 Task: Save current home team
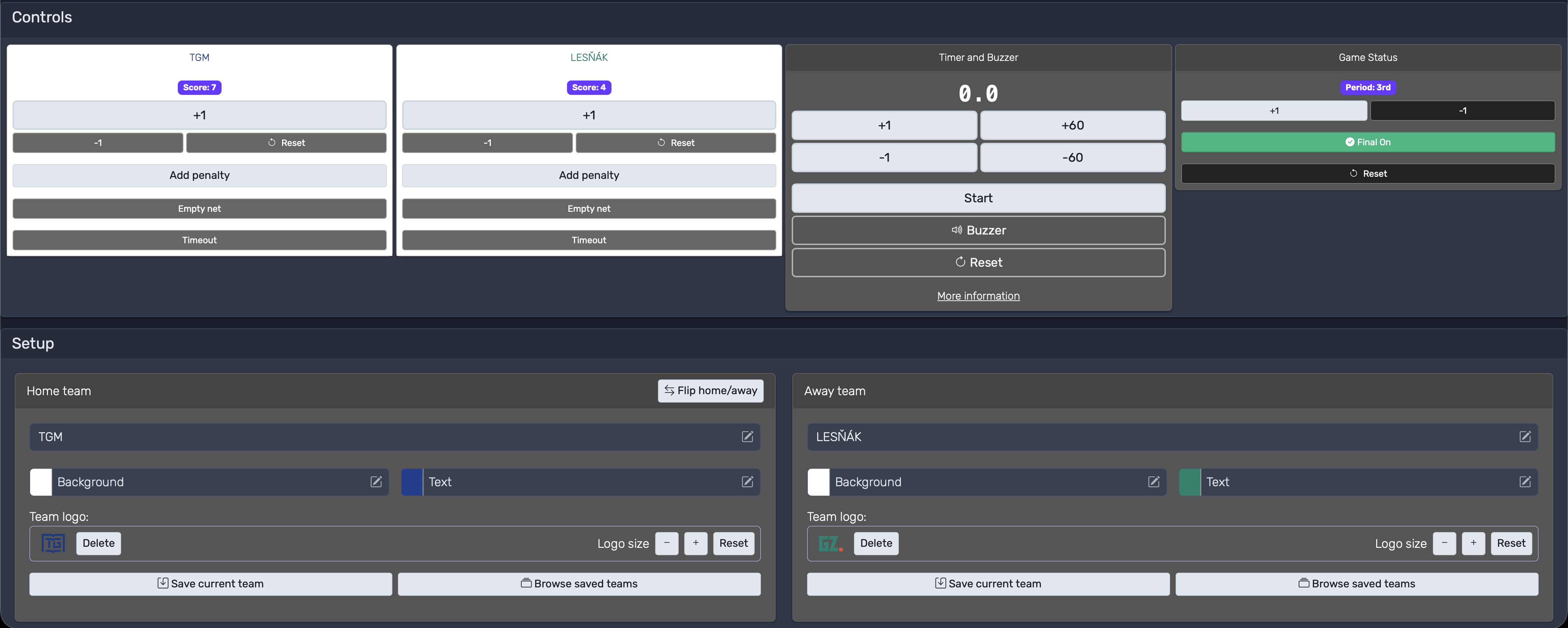(x=211, y=584)
